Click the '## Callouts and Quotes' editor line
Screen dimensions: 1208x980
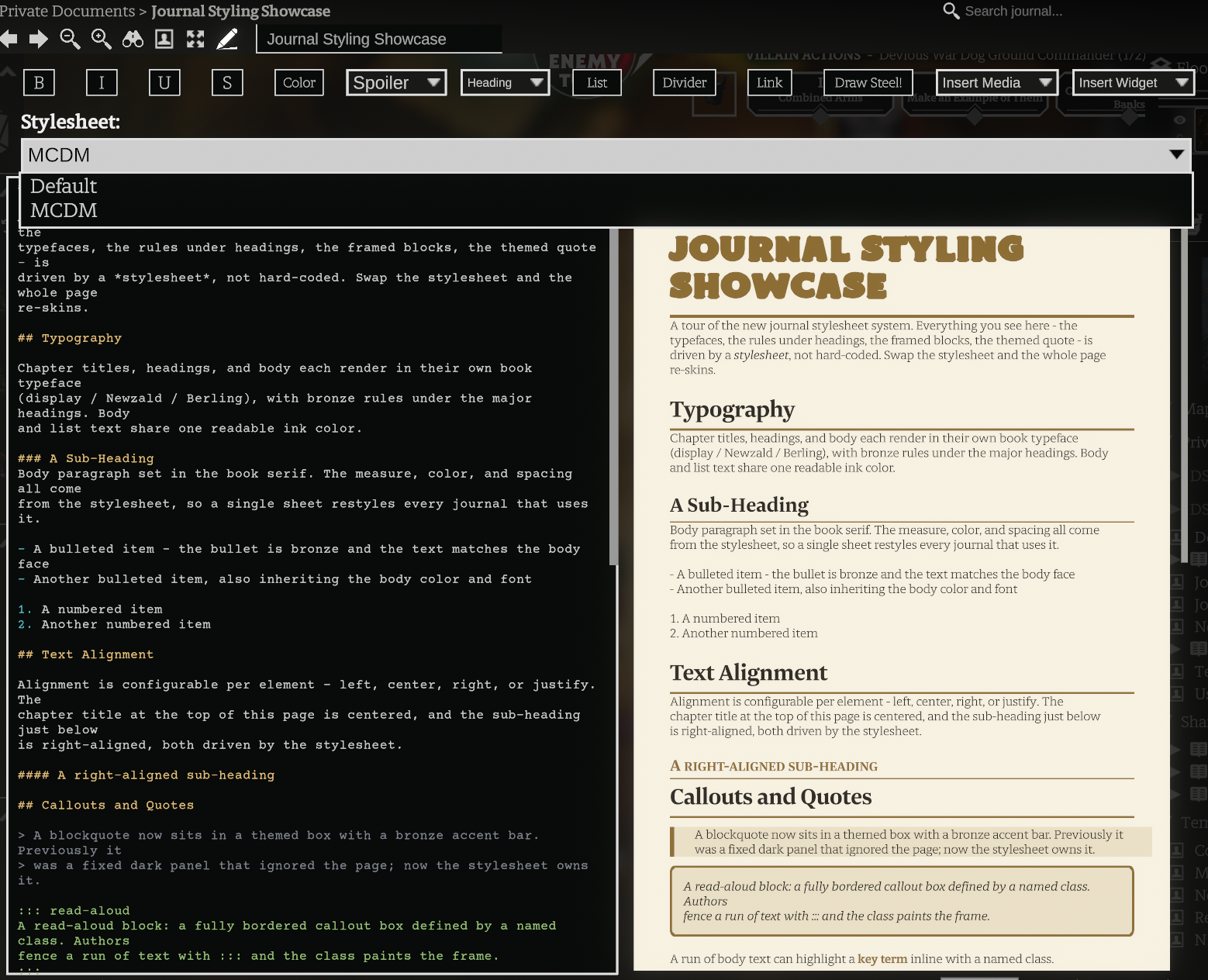[x=106, y=805]
